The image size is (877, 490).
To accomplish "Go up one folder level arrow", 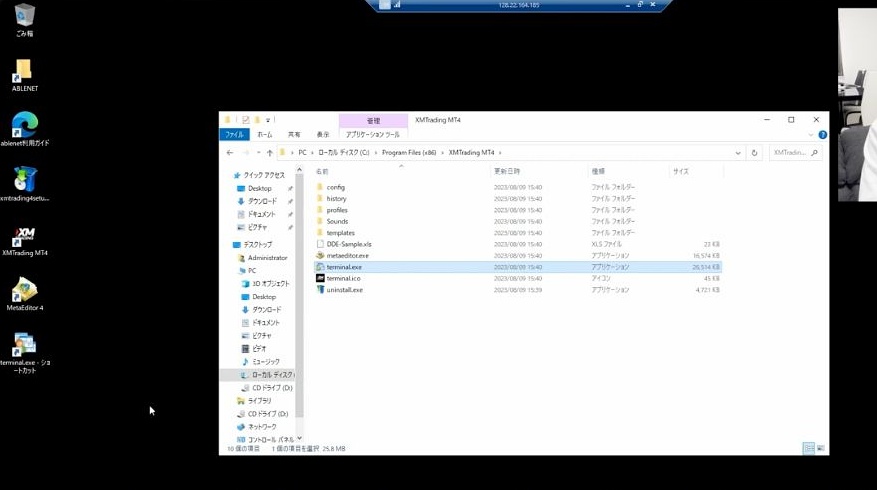I will 270,153.
